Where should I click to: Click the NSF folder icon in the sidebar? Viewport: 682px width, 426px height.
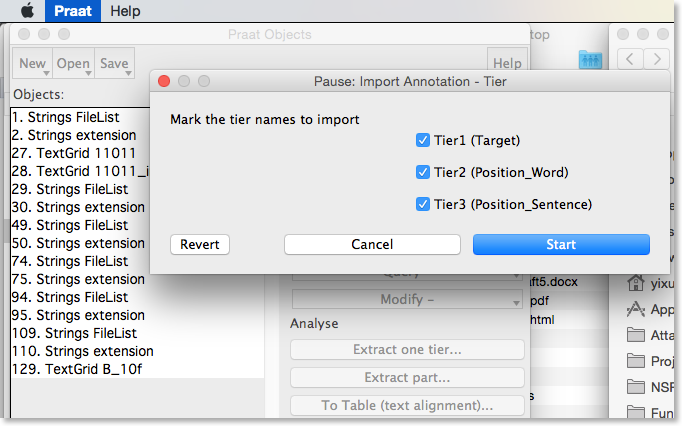(x=635, y=386)
